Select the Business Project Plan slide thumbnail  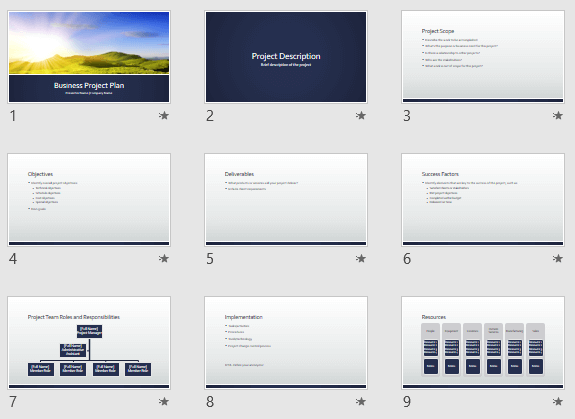point(89,57)
